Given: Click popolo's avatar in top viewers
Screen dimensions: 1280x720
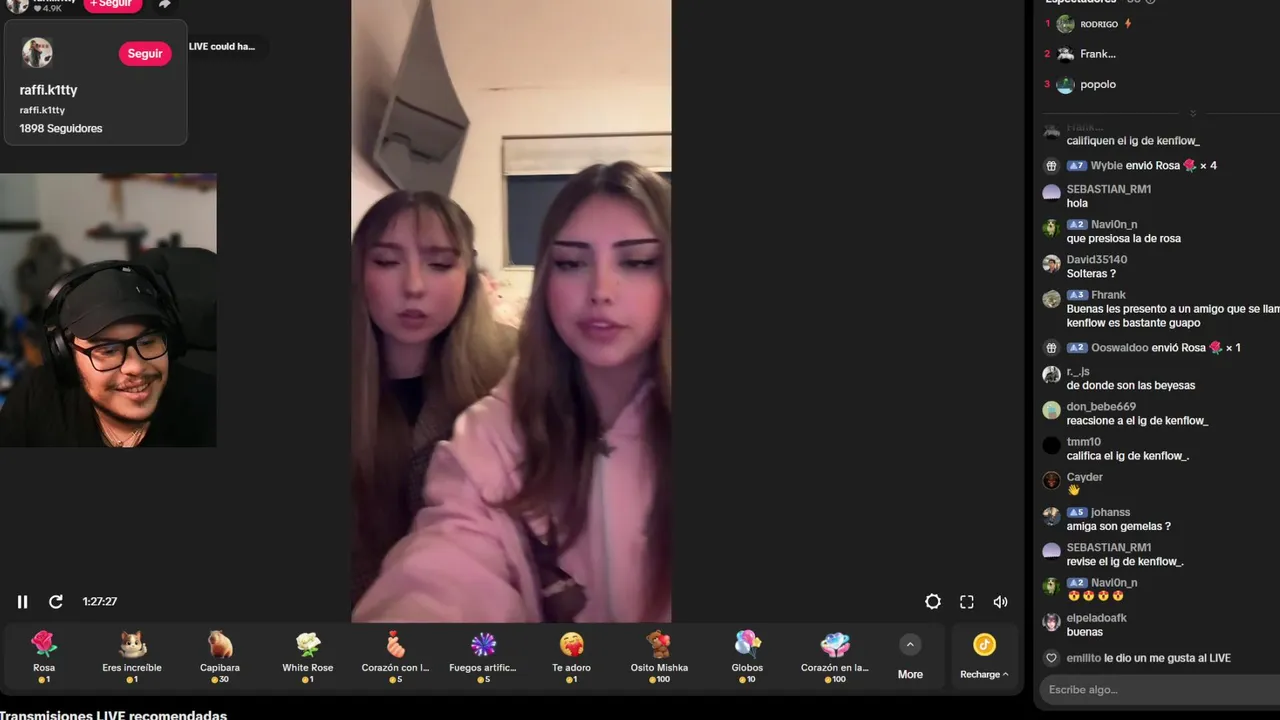Looking at the screenshot, I should [1065, 85].
